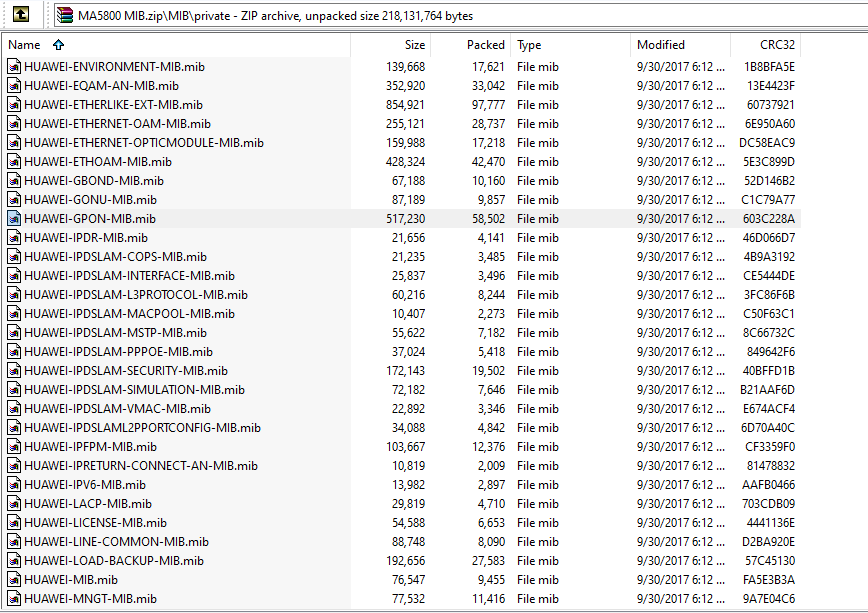Click the size value 854,921
Viewport: 868px width, 613px height.
(406, 105)
